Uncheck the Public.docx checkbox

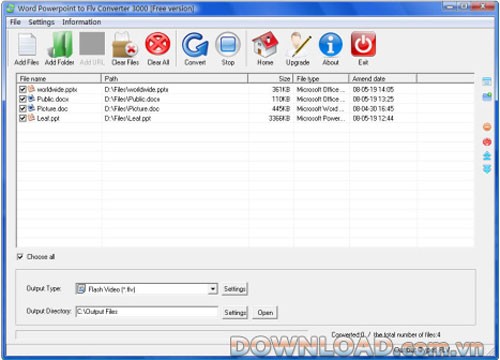[x=23, y=99]
